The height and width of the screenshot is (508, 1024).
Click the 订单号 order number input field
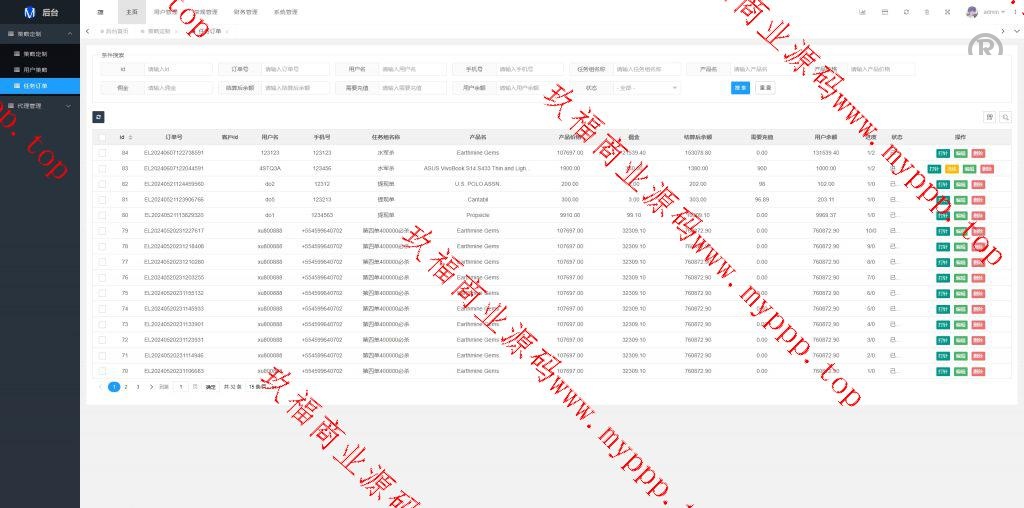tap(294, 70)
